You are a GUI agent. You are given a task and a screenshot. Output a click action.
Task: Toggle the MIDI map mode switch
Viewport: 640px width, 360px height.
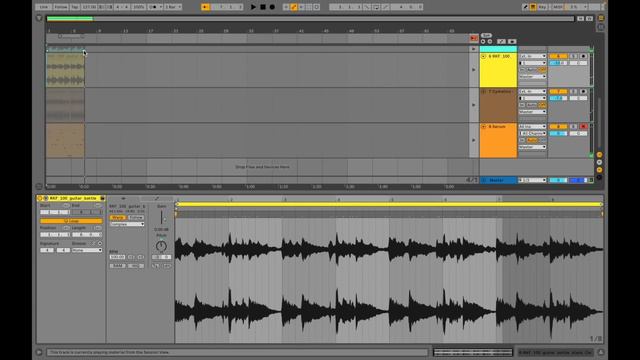coord(557,7)
